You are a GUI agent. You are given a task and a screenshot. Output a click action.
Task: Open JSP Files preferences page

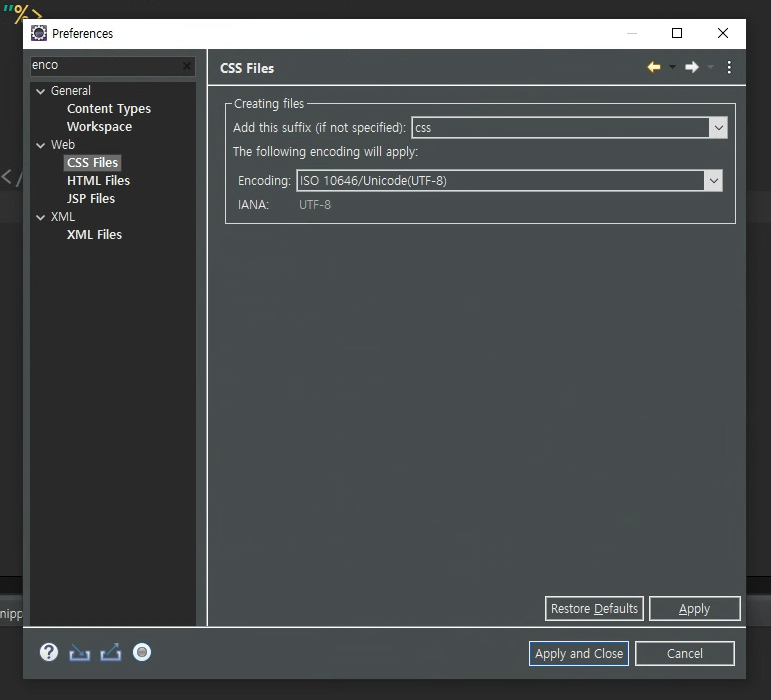[x=90, y=199]
